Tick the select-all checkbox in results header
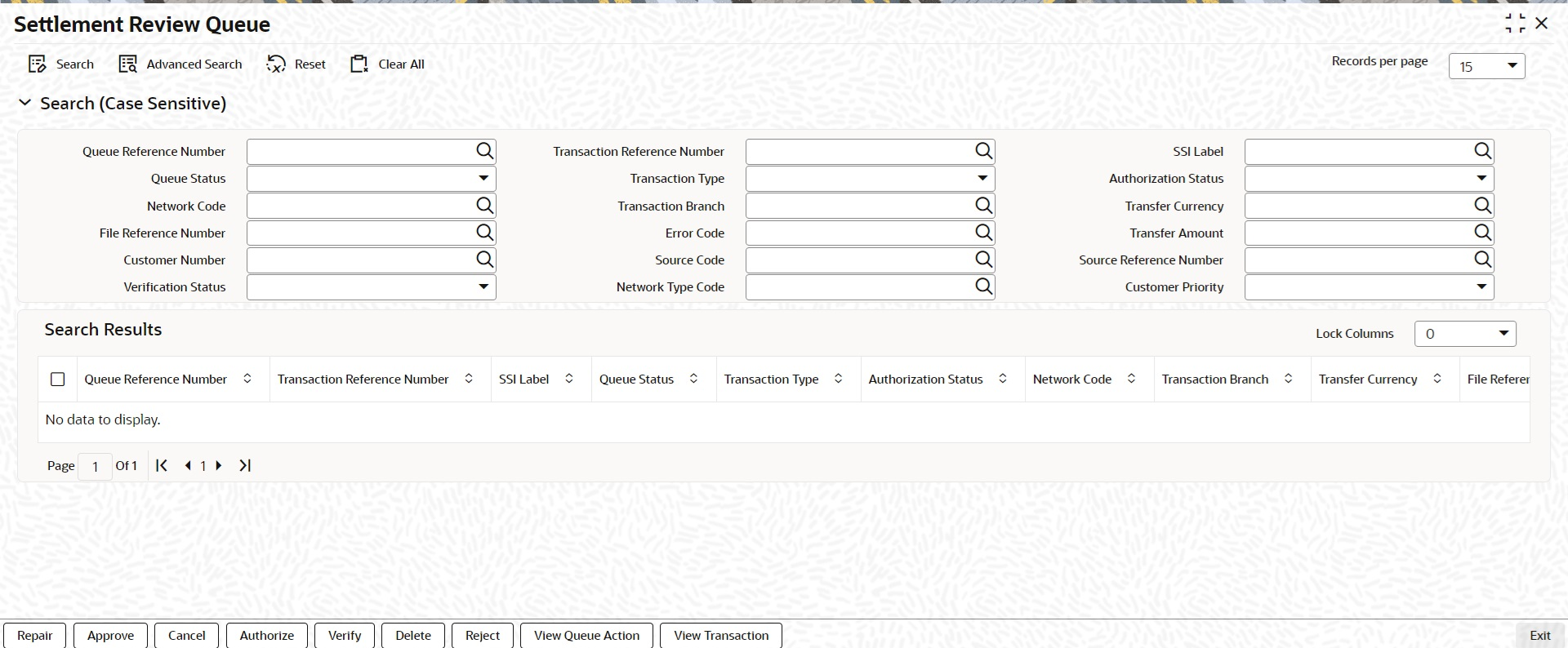The width and height of the screenshot is (1568, 648). pyautogui.click(x=58, y=379)
